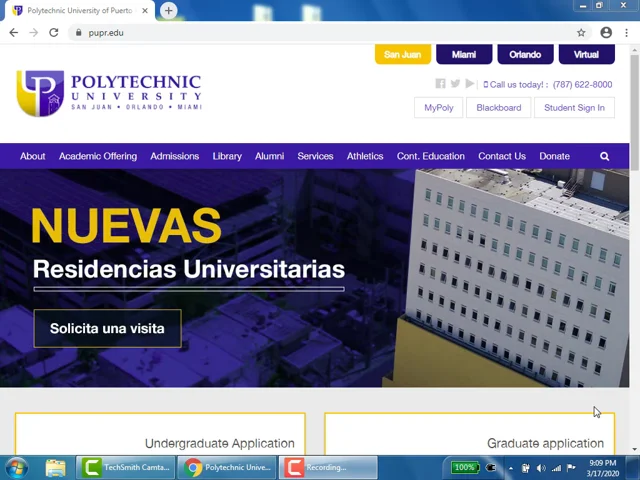
Task: Click the padlock site info icon
Action: tap(78, 33)
